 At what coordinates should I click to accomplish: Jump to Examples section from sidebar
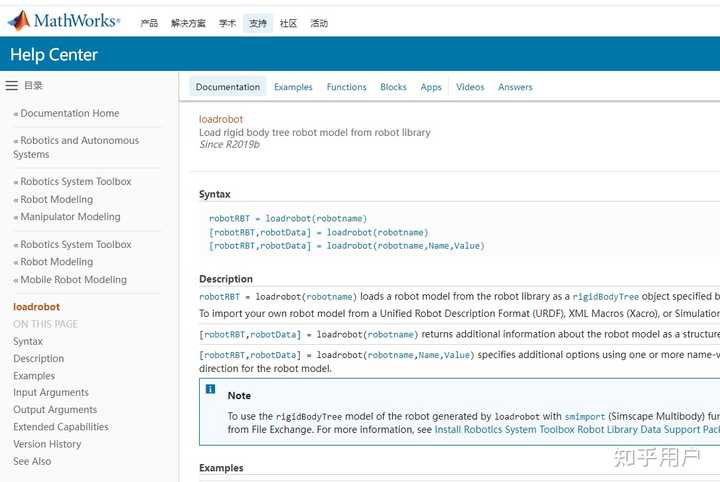pos(34,376)
